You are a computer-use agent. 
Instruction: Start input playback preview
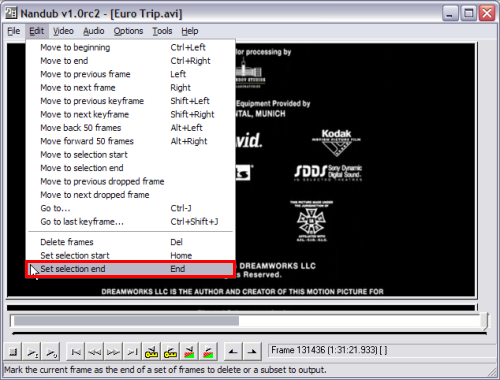point(32,352)
